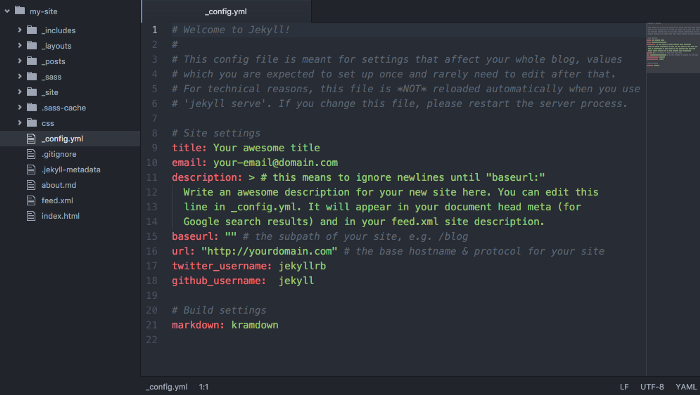Screen dimensions: 700x395
Task: Expand the _layouts folder chevron
Action: click(x=19, y=46)
